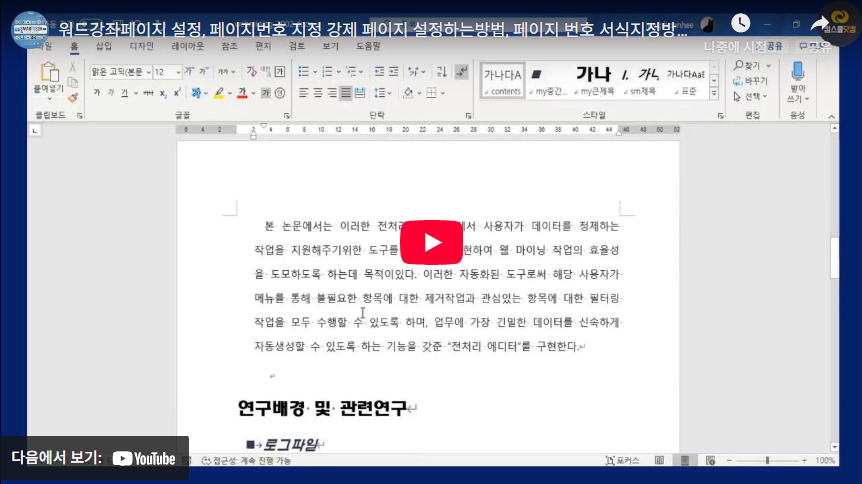Switch to the 참조 ribbon tab
Screen dimensions: 862x484
coord(229,46)
